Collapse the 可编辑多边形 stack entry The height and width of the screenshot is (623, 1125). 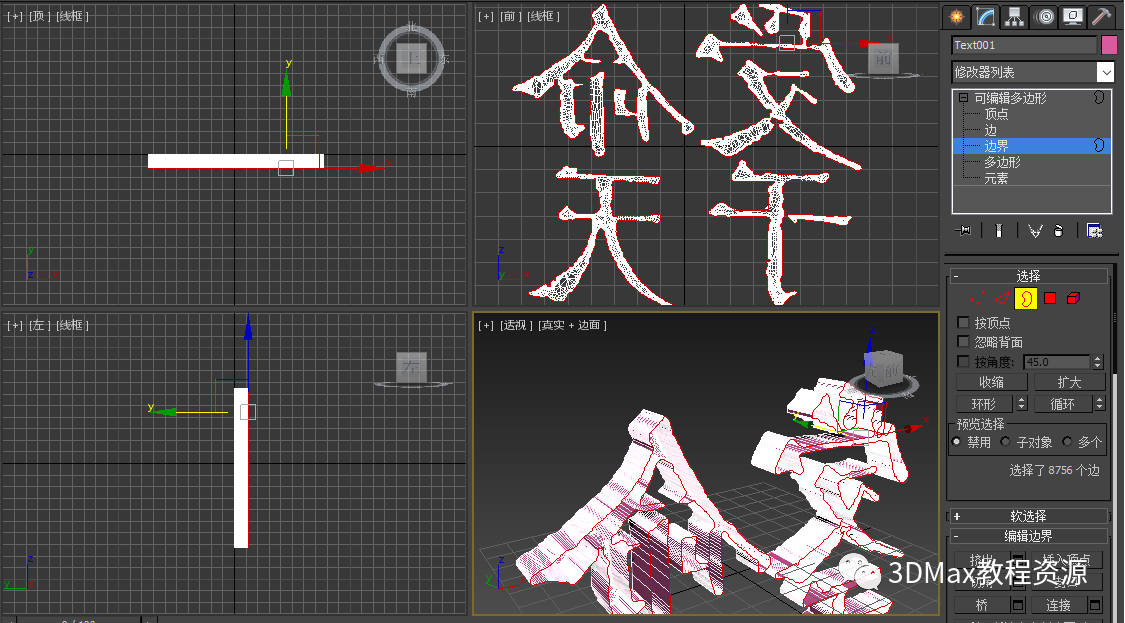(963, 98)
